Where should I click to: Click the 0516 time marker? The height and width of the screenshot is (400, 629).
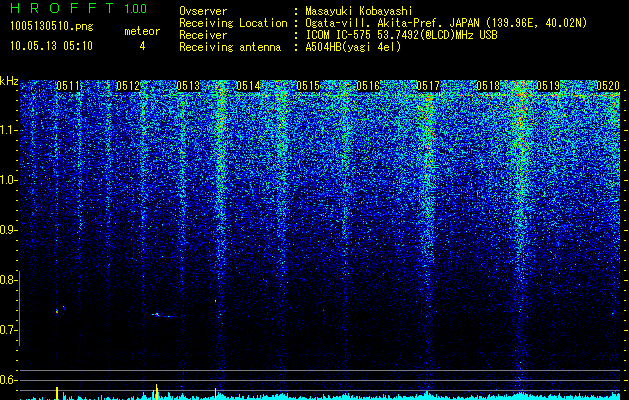coord(368,86)
